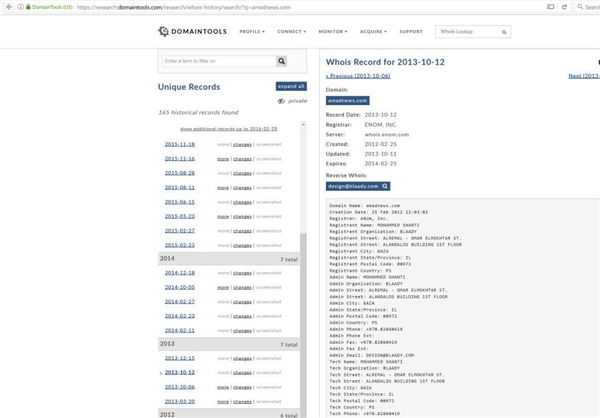The width and height of the screenshot is (600, 418).
Task: Click the 'Enter a term to filter on' field
Action: (x=220, y=61)
